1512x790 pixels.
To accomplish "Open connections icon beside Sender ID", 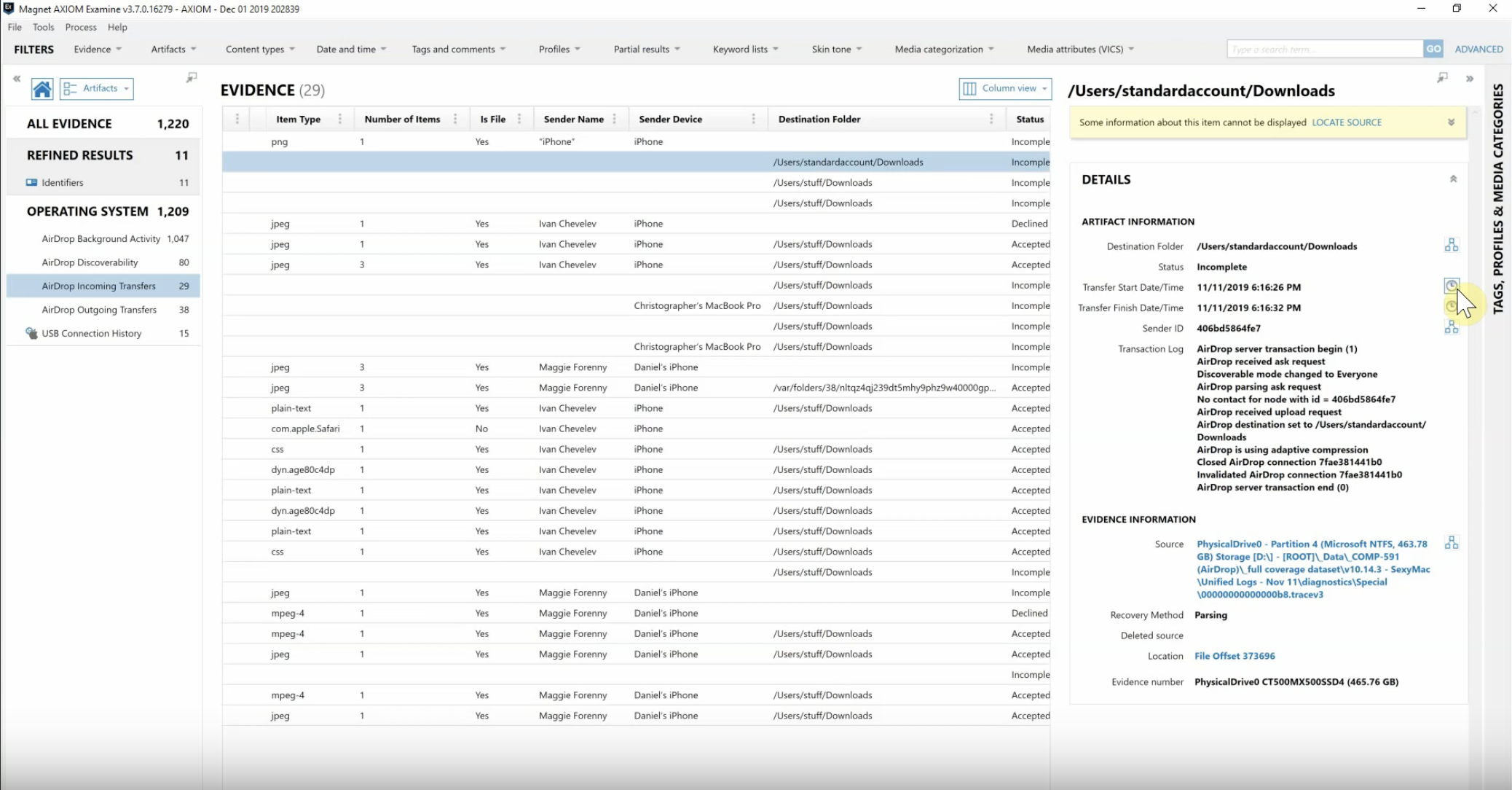I will tap(1452, 327).
